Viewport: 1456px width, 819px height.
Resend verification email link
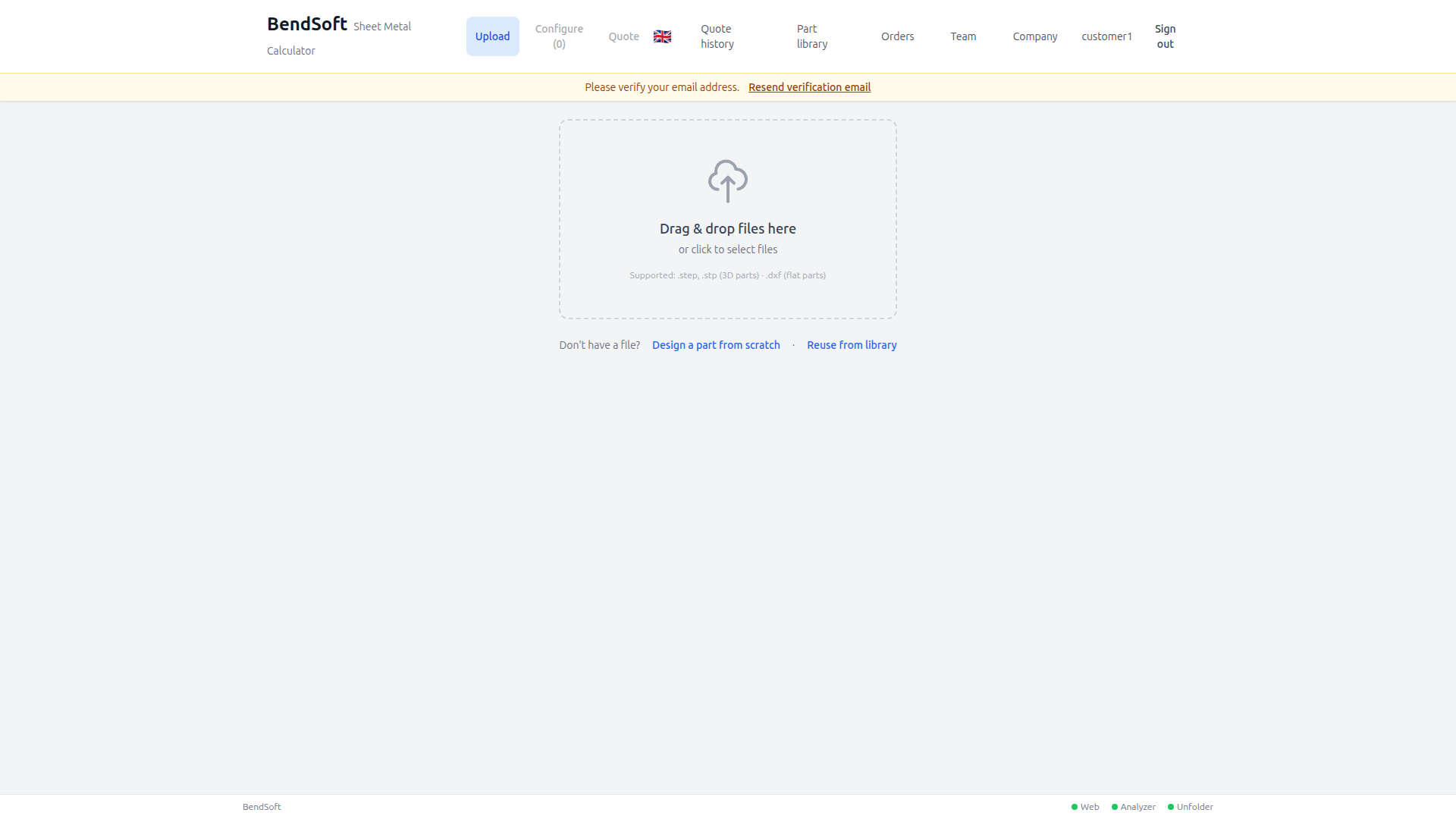(x=809, y=87)
